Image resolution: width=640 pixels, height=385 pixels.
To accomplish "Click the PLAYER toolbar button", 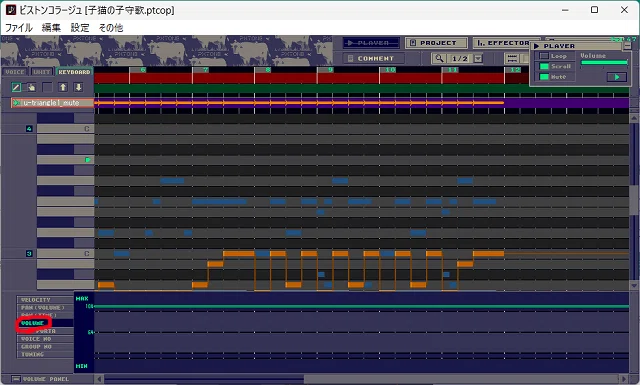I will coord(371,43).
